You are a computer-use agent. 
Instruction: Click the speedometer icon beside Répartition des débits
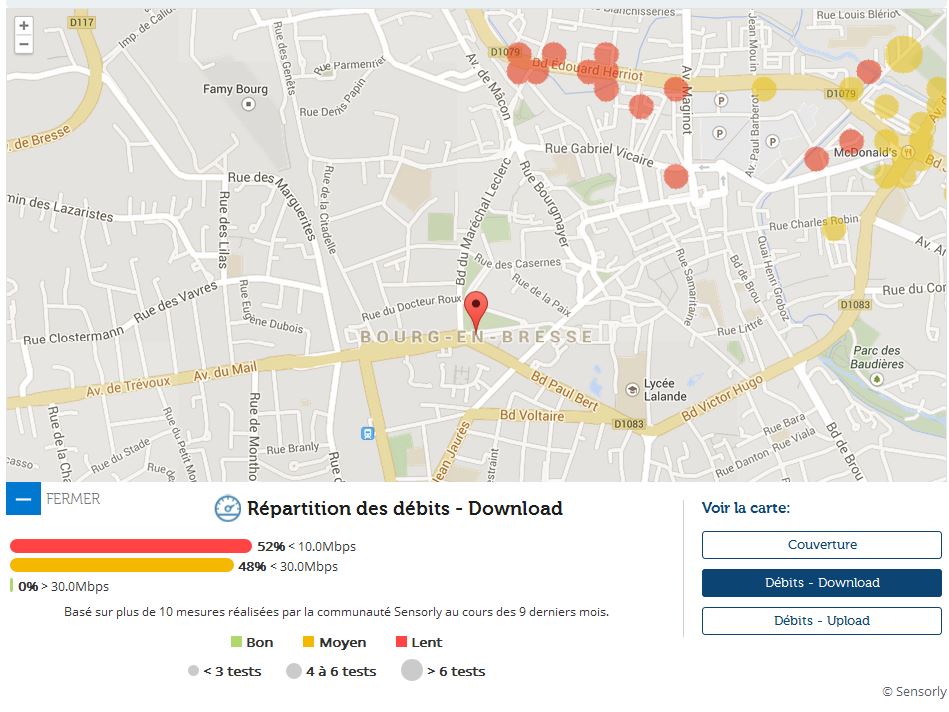(x=228, y=509)
